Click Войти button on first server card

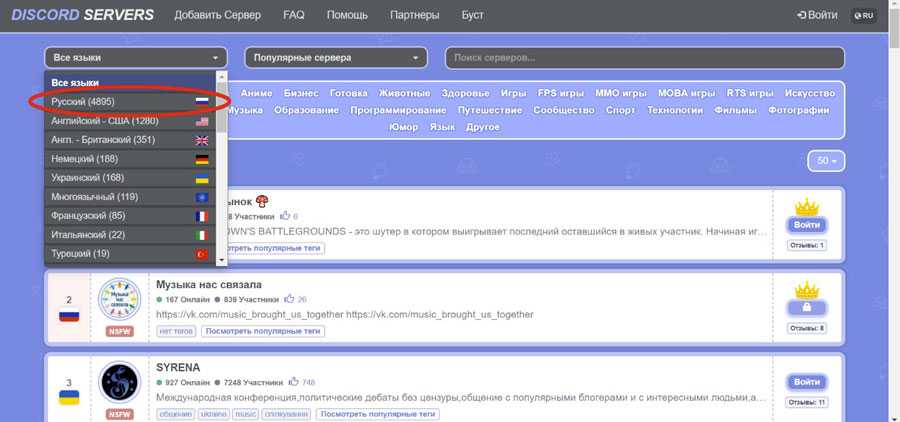click(806, 225)
